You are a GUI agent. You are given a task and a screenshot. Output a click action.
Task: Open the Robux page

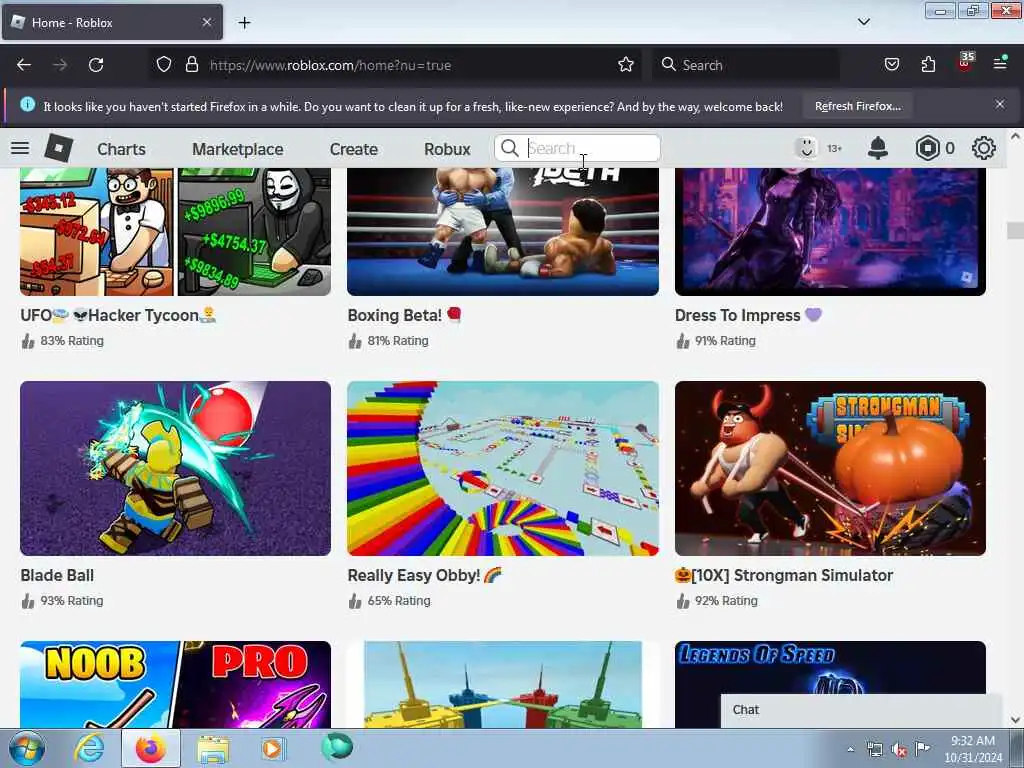(447, 149)
